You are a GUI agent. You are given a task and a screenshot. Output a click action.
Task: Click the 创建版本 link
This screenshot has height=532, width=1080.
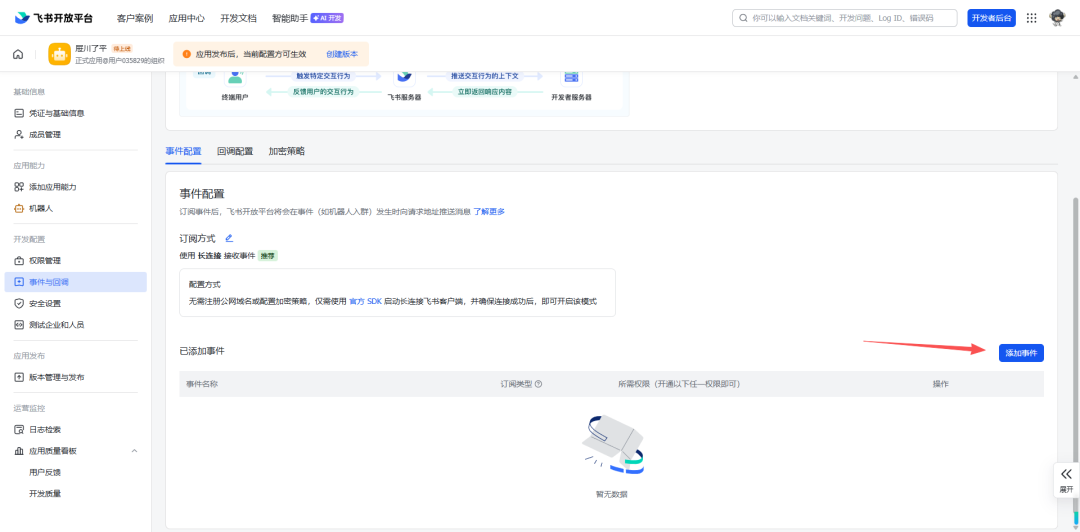coord(342,54)
